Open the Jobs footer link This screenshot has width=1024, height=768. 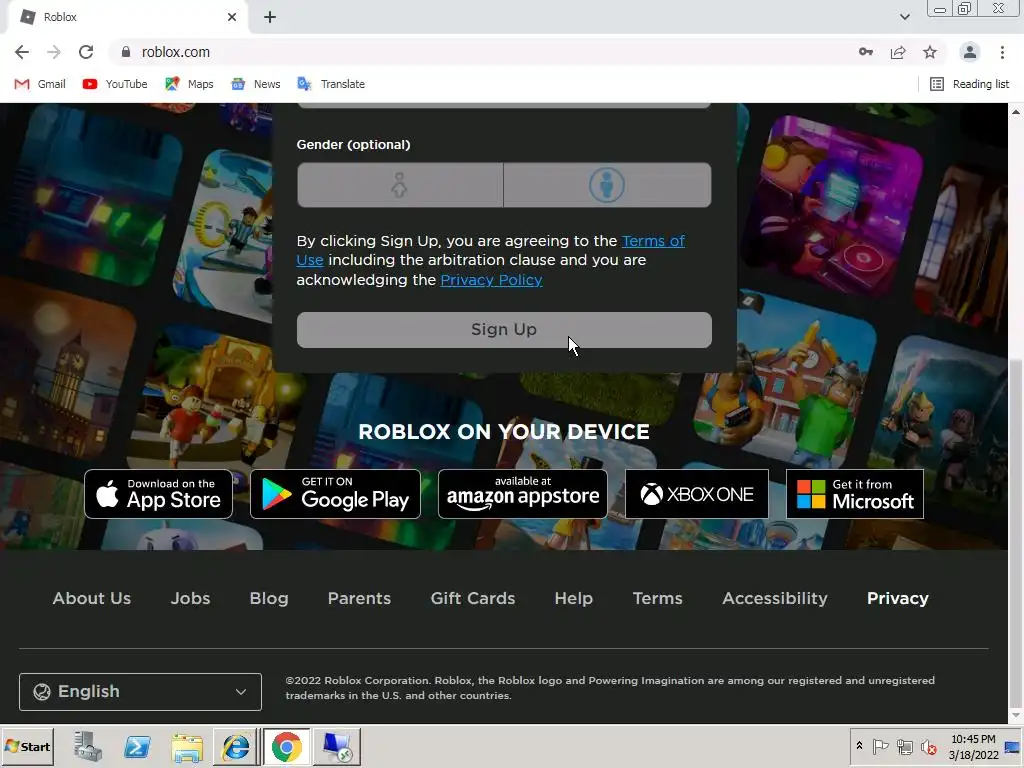click(190, 598)
